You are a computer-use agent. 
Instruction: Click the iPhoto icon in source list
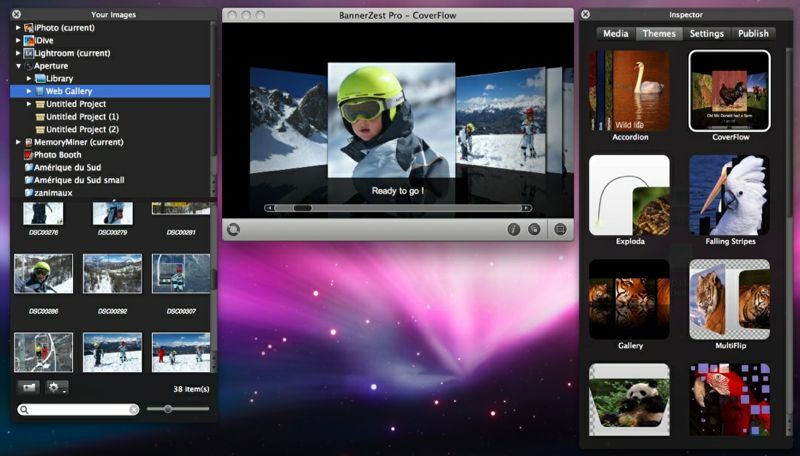pyautogui.click(x=29, y=28)
